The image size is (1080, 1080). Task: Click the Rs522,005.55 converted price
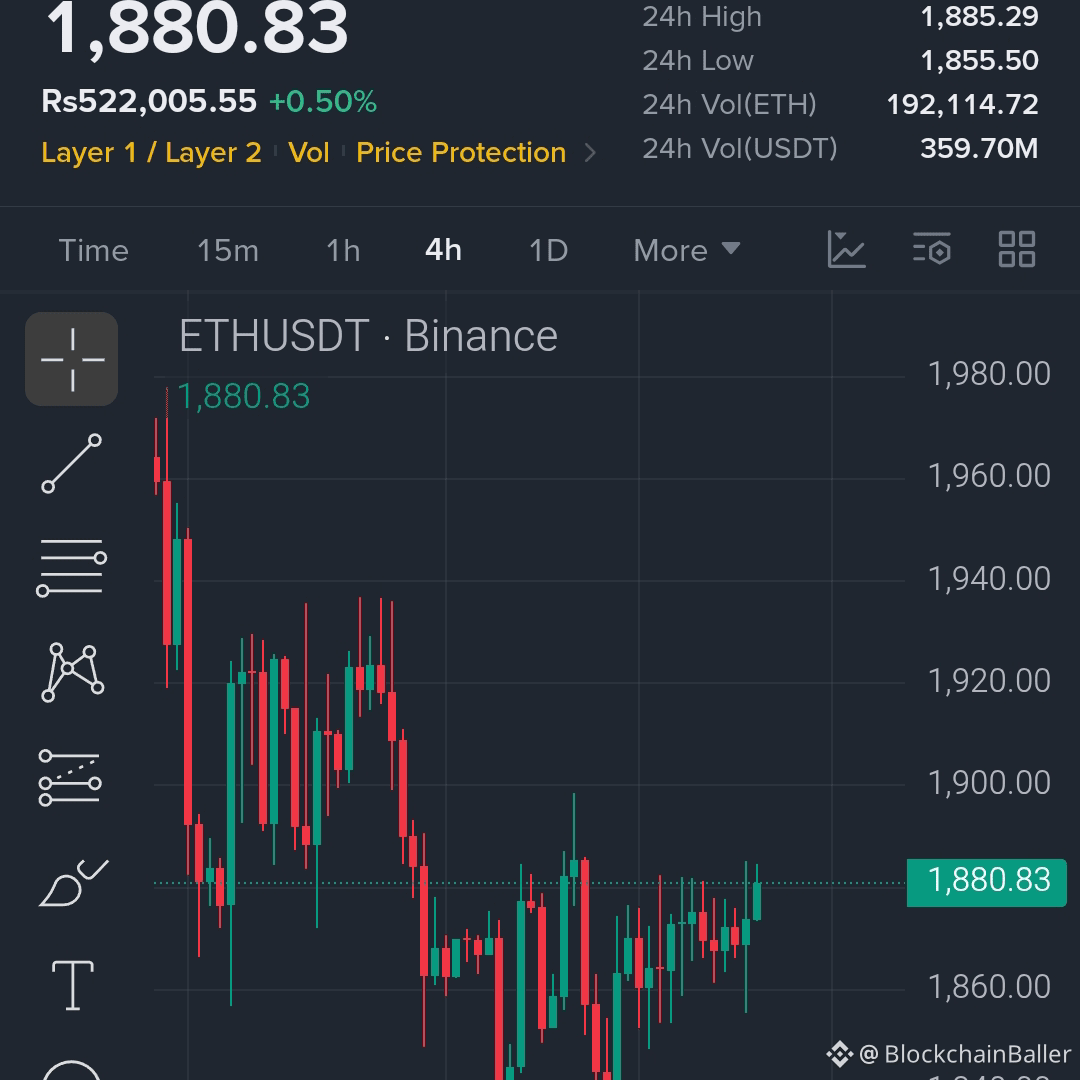click(149, 101)
